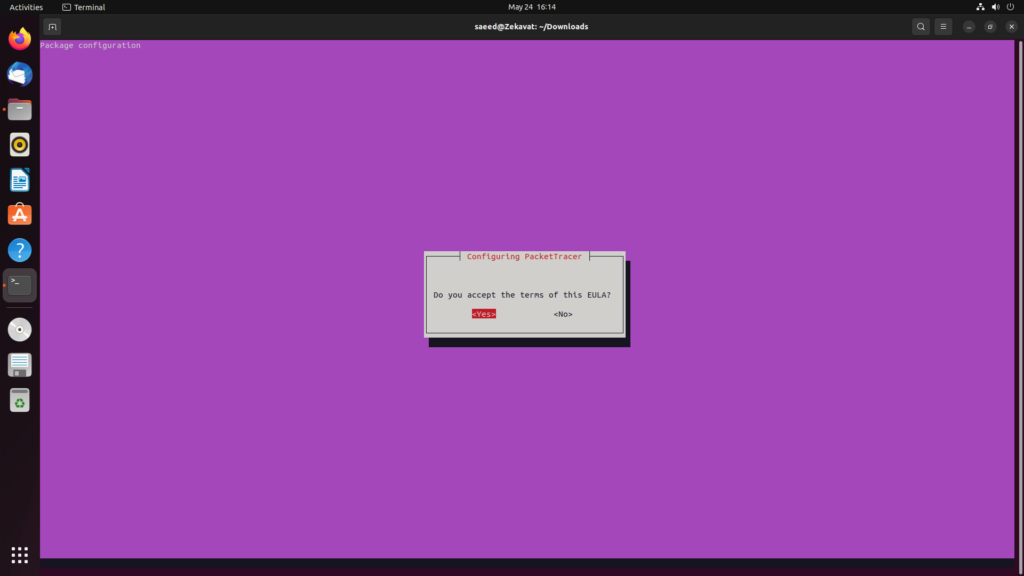
Task: Open Ubuntu Software store
Action: (20, 215)
